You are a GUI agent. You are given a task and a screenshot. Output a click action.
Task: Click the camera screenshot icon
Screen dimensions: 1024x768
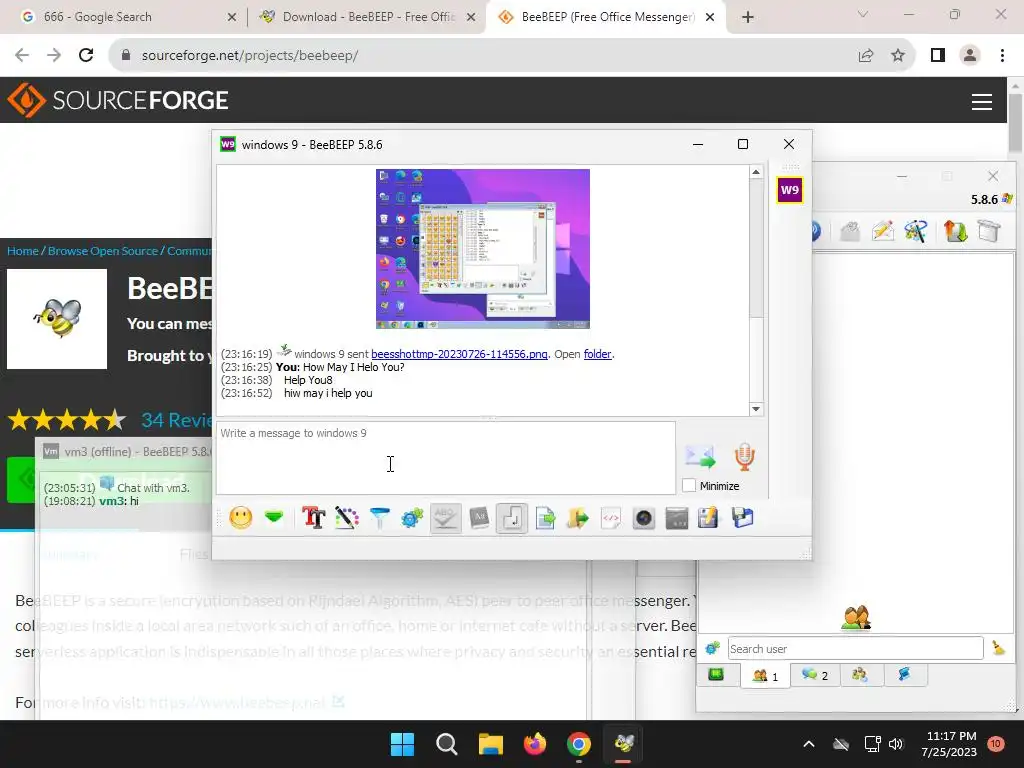coord(644,518)
